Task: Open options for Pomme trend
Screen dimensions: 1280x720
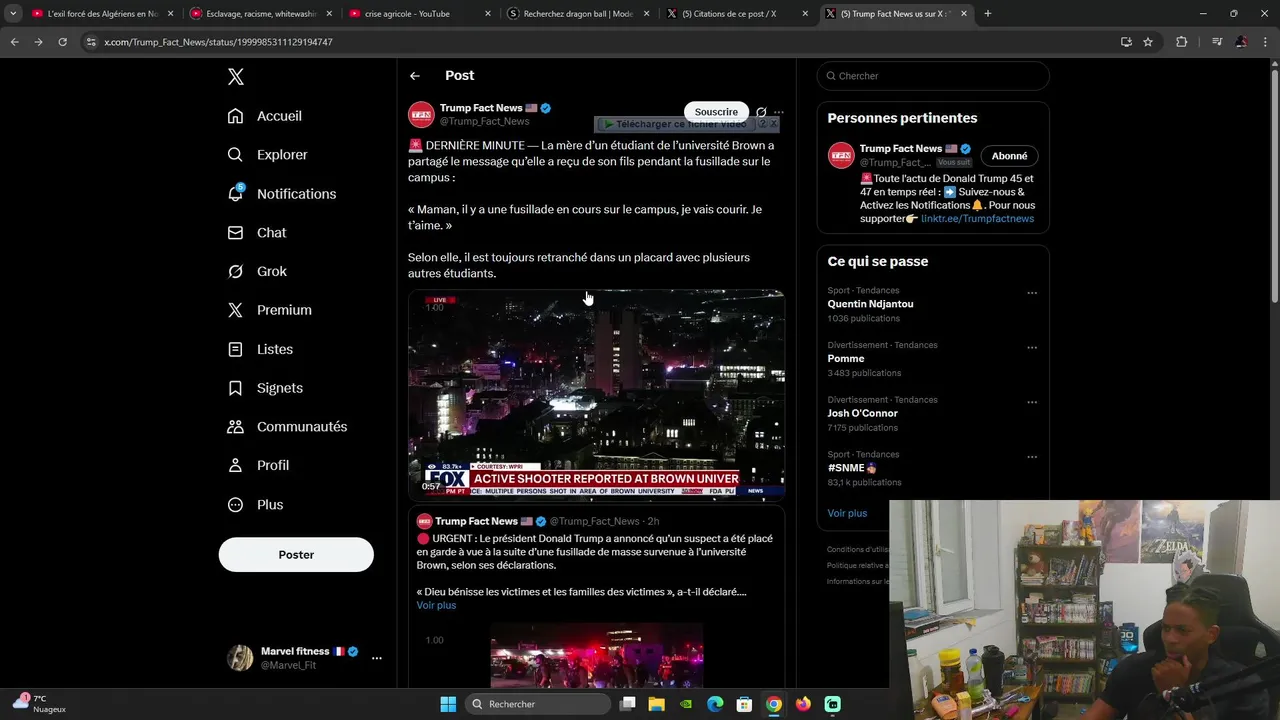Action: pos(1032,348)
